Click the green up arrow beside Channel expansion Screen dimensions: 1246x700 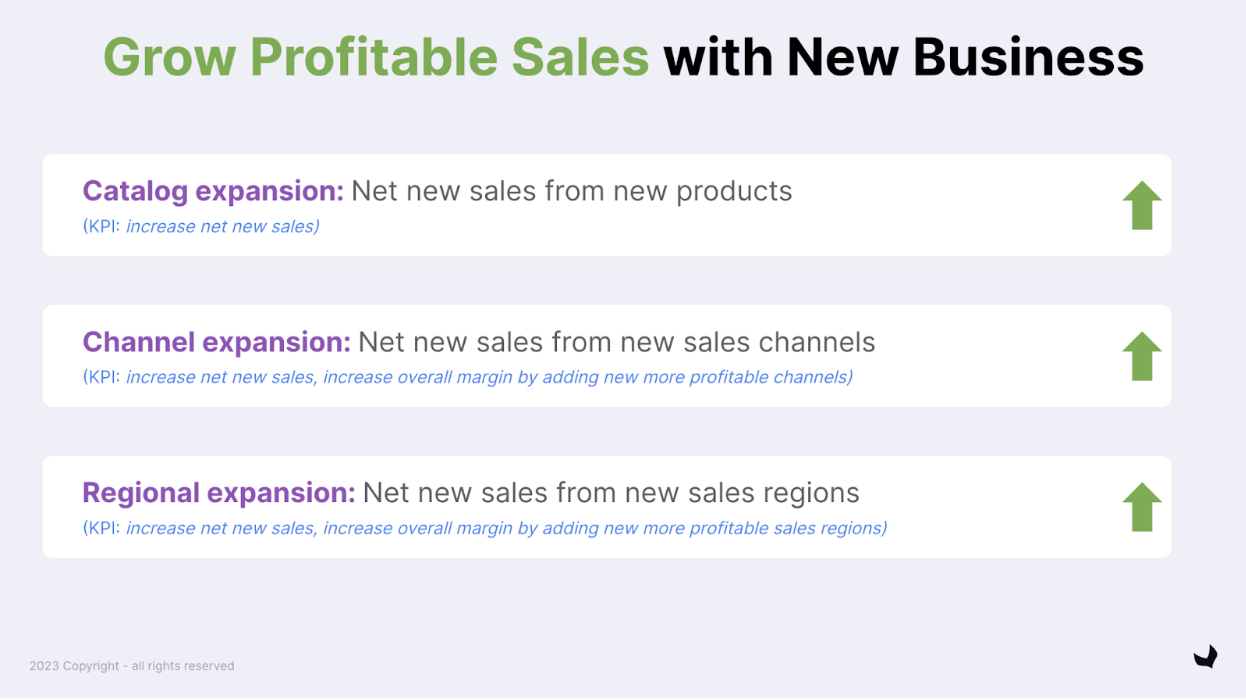pyautogui.click(x=1141, y=356)
